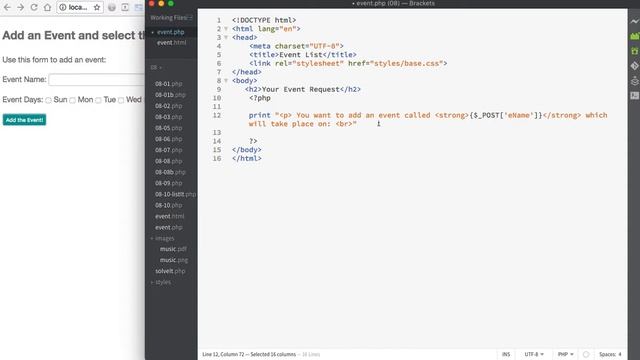Click the Spaces: 4 indentation setting

pos(610,354)
